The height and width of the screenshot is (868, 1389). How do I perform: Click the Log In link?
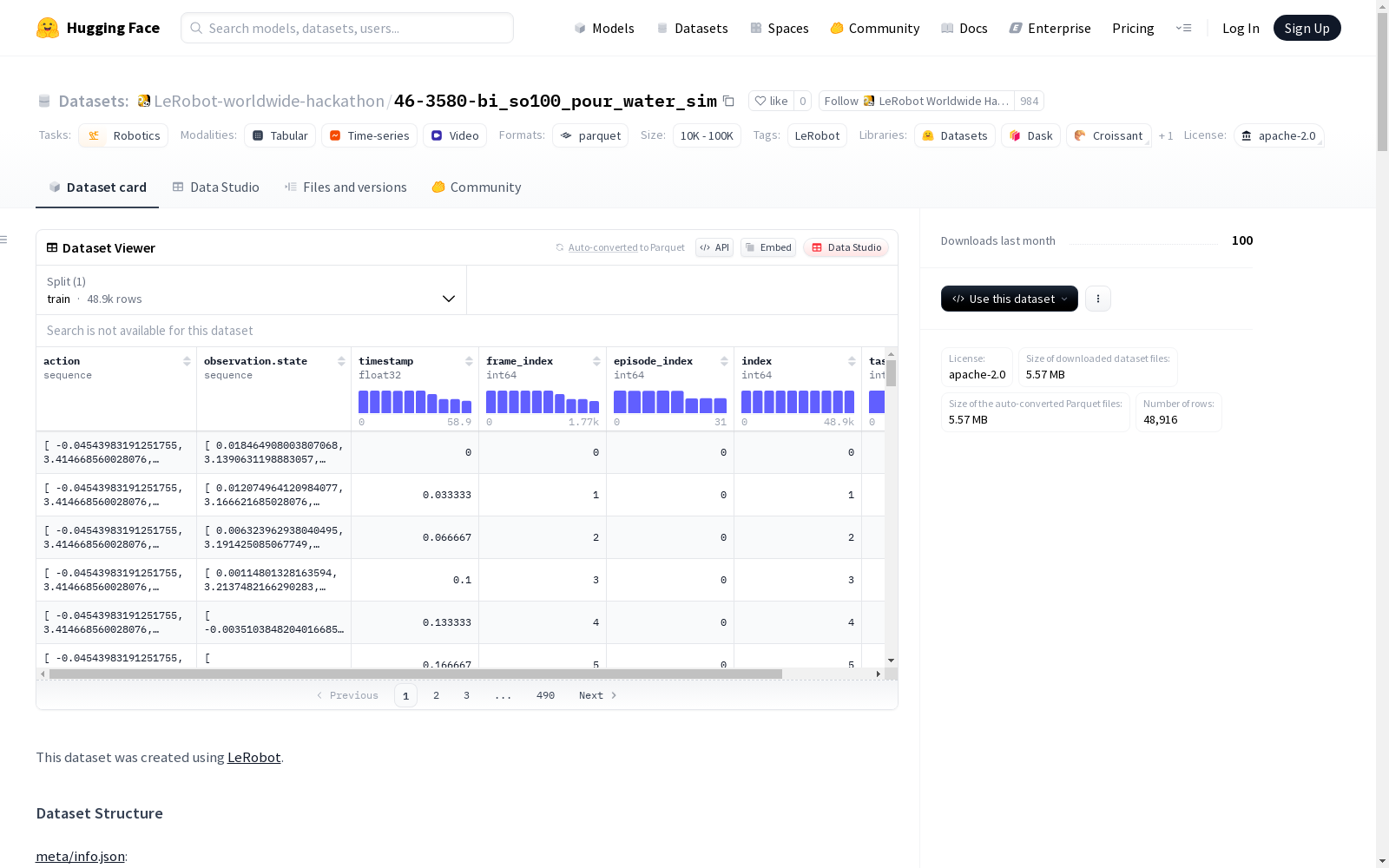point(1241,28)
